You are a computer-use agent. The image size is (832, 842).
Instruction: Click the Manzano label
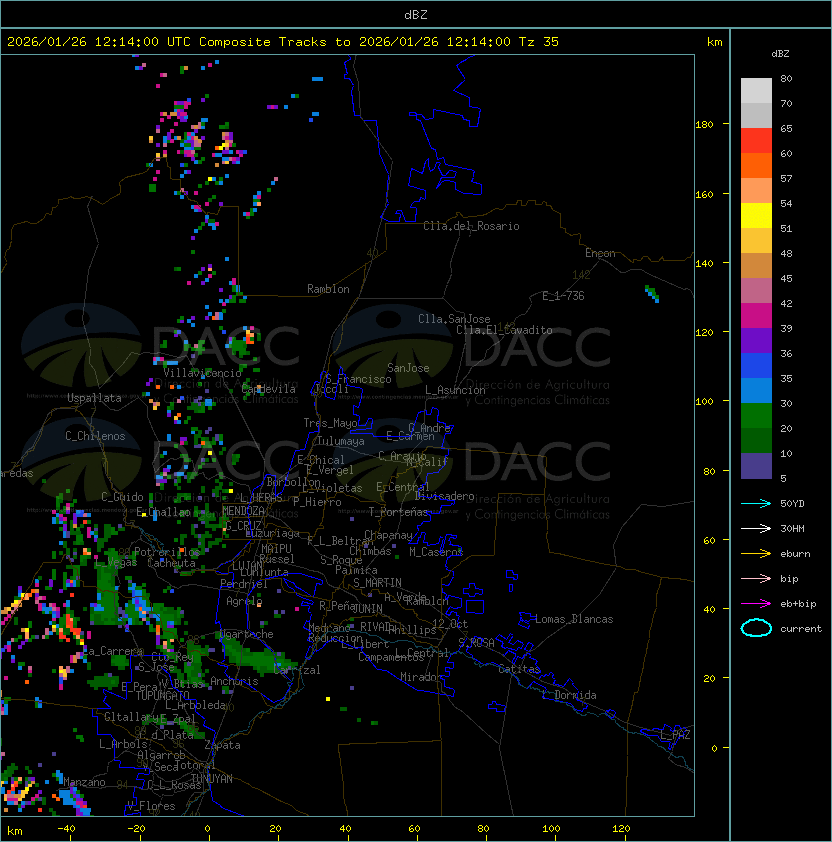click(84, 782)
